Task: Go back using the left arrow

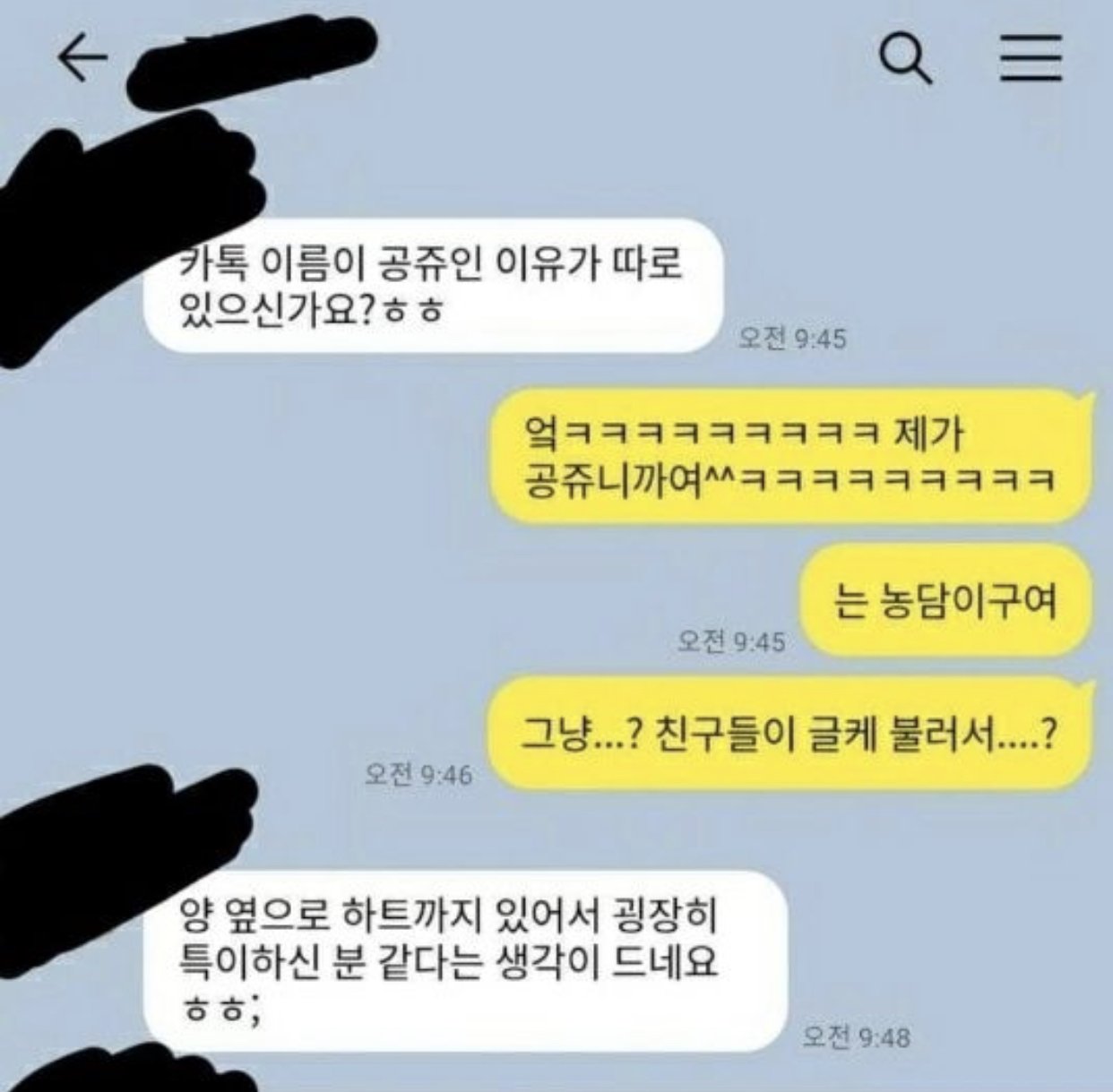Action: tap(82, 59)
